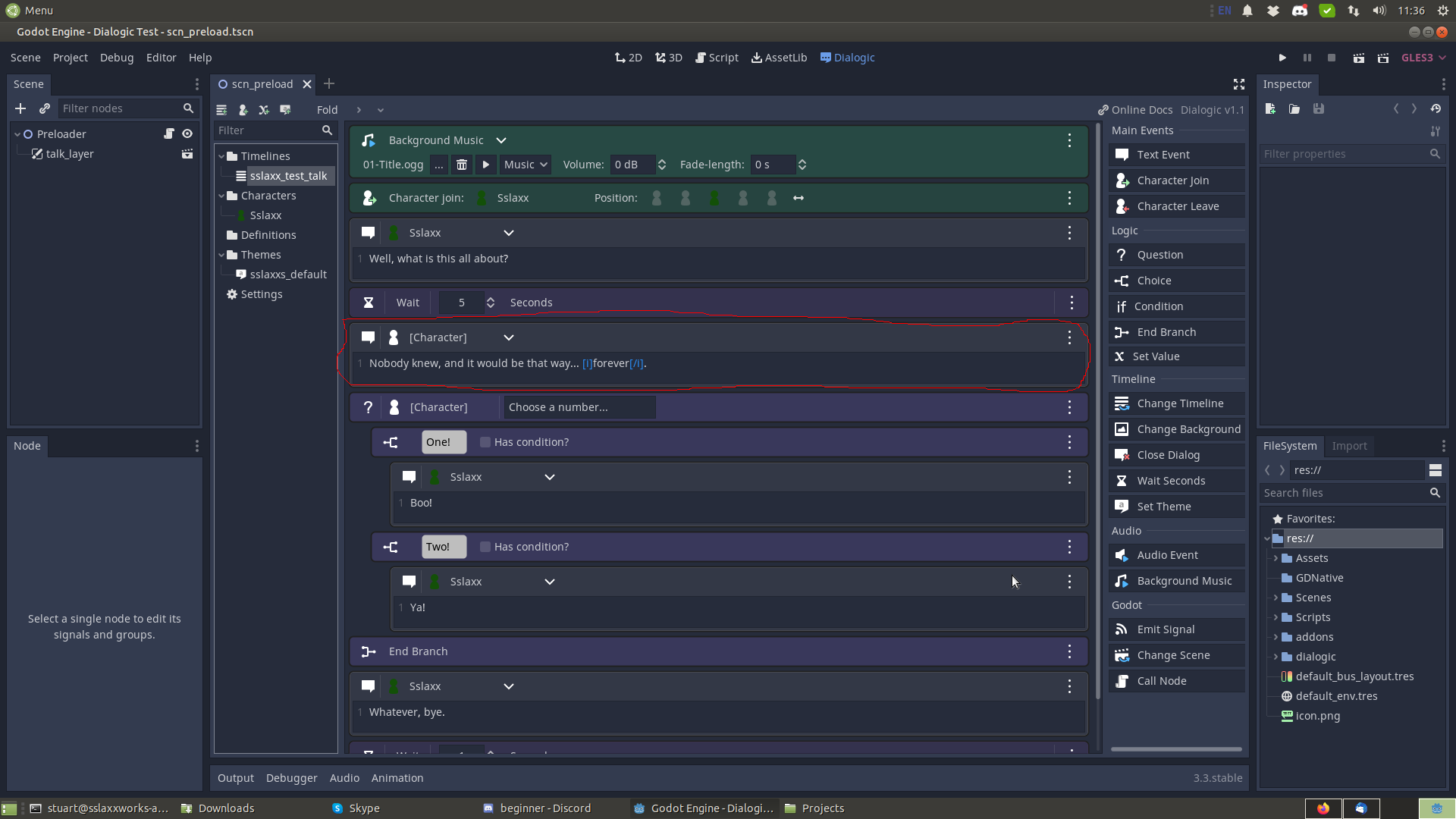Click the Dialogic add character toolbar icon
Screen dimensions: 1456x819
[243, 110]
